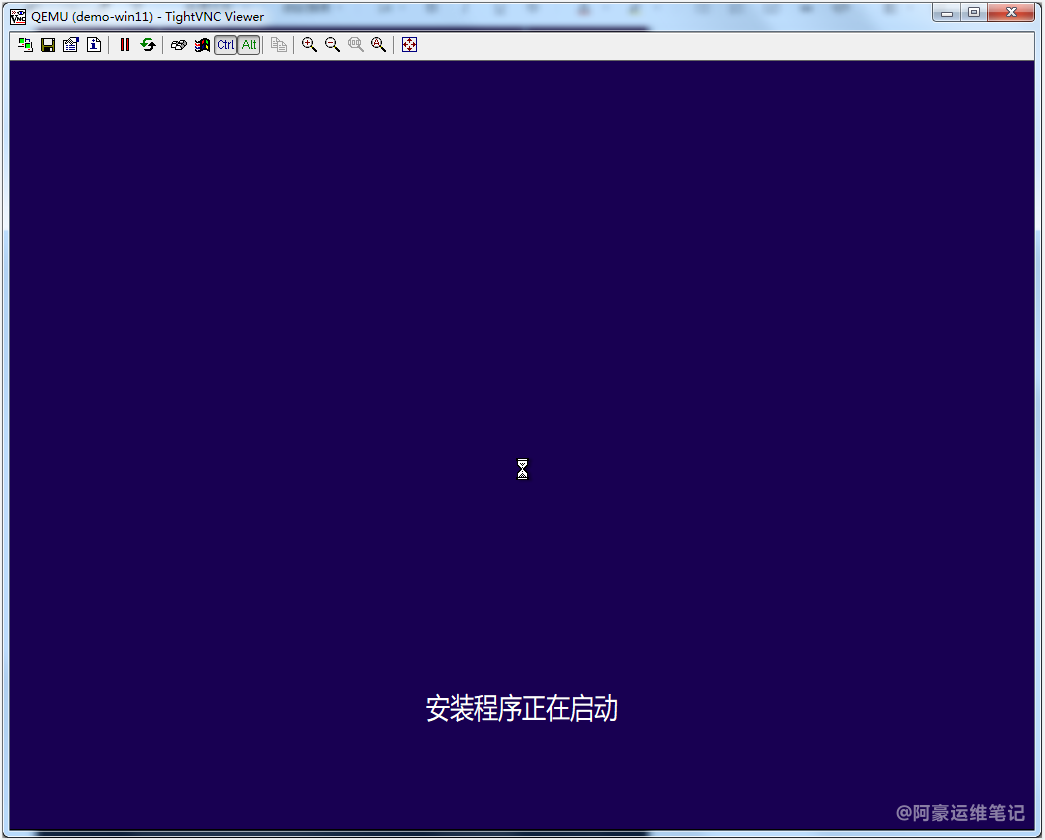Click the grayed-out Transfer files icon
The image size is (1045, 840).
(279, 45)
